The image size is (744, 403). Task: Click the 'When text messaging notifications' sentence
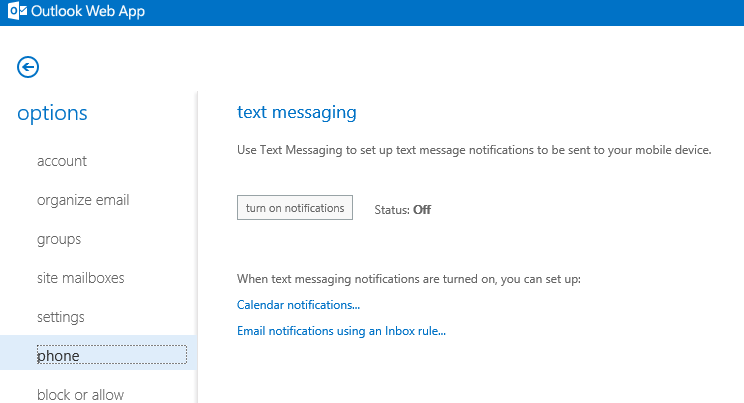pos(409,279)
